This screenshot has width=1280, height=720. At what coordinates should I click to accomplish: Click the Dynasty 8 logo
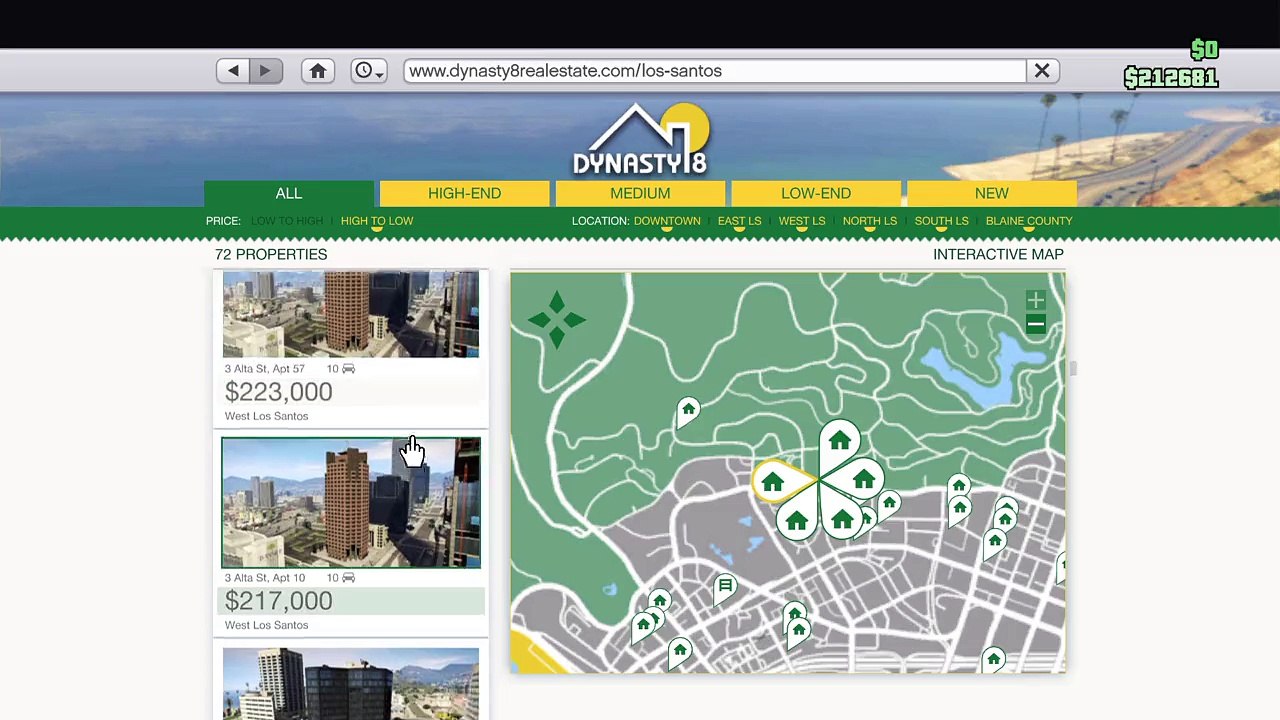[640, 138]
